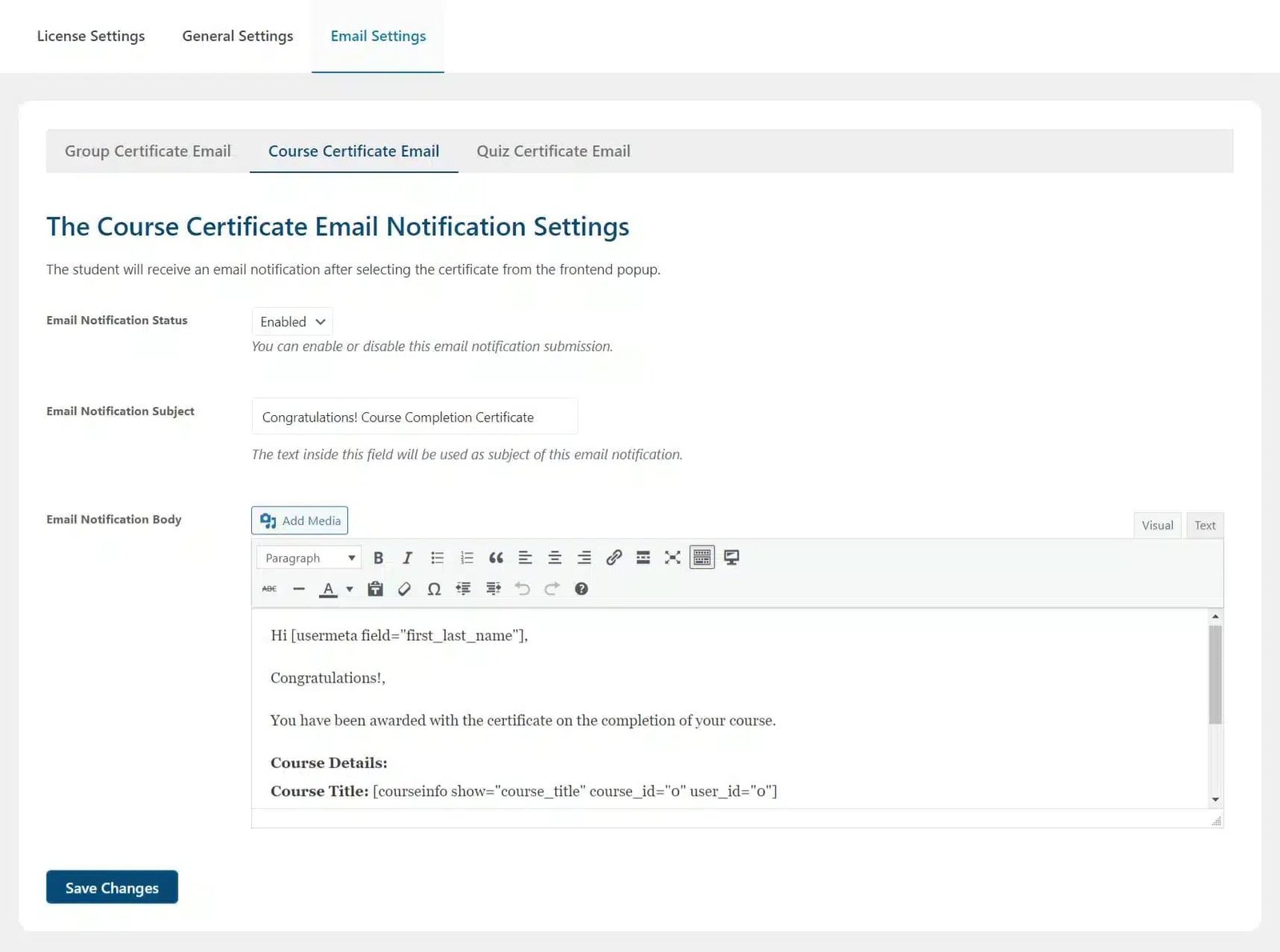Click the 'You have been awarded' sentence
1280x952 pixels.
(x=523, y=721)
